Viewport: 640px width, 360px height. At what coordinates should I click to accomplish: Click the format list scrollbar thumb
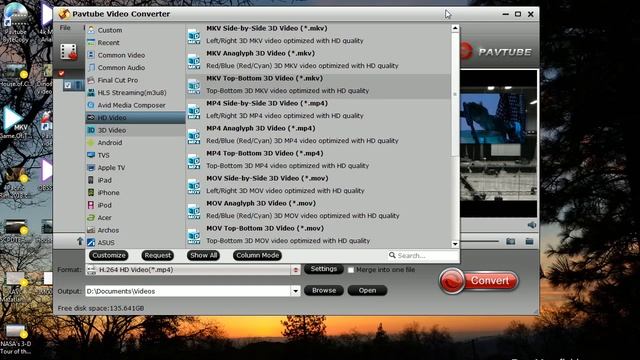(455, 95)
